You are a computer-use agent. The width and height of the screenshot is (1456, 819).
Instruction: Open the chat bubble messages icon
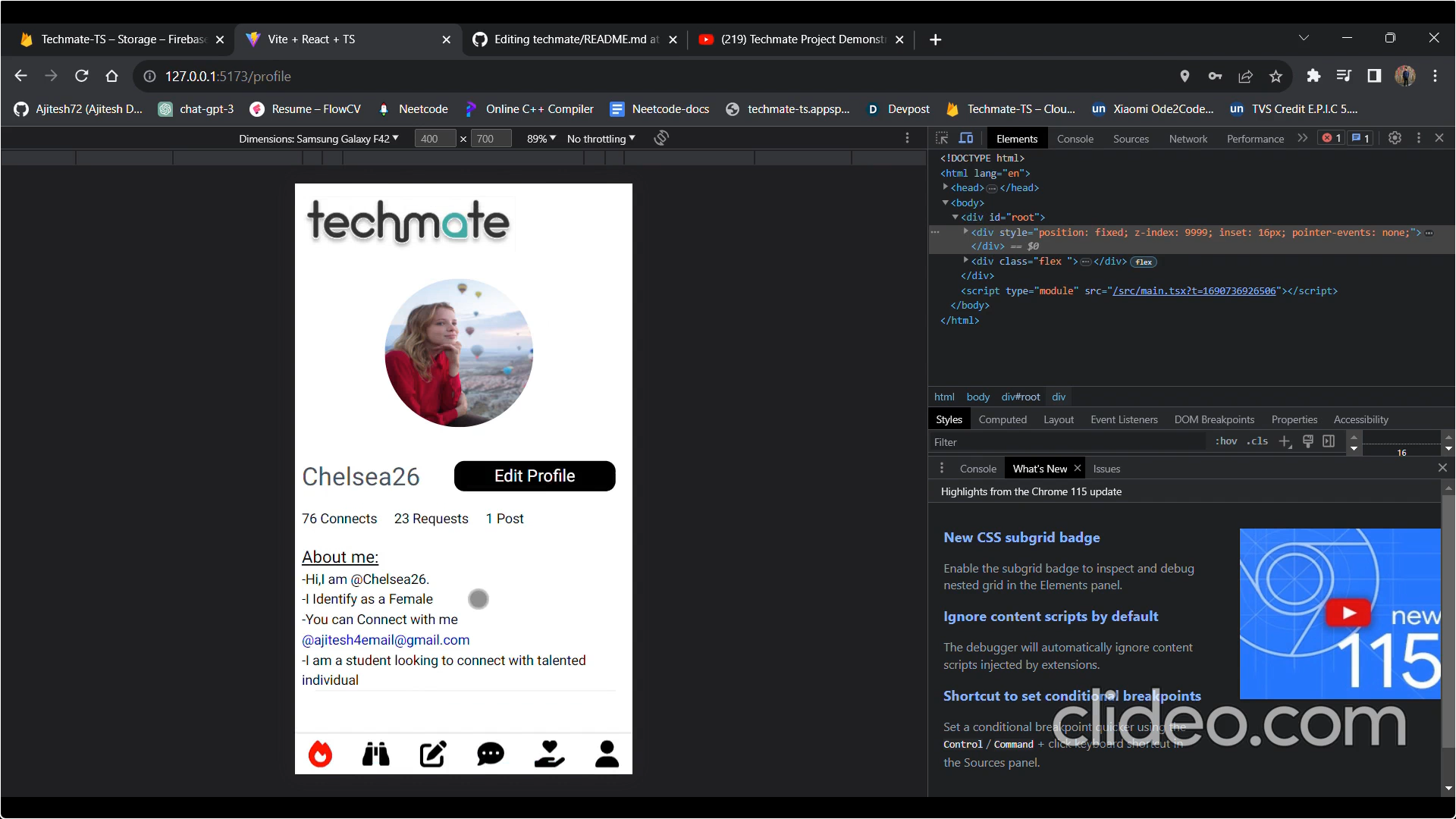click(491, 754)
